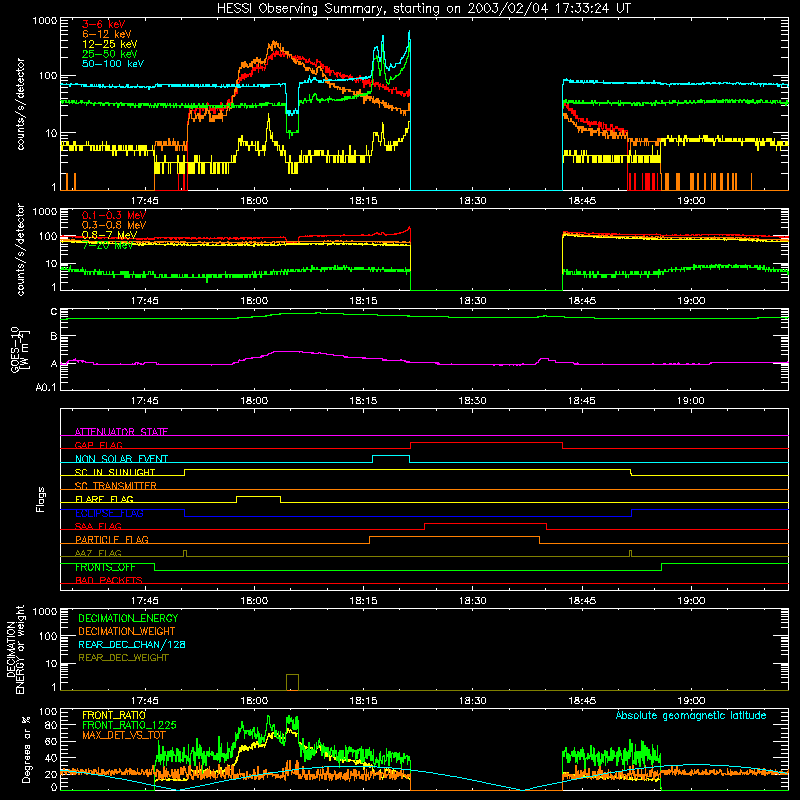
Task: Click the REAR_DEC_WEIGHT box pulse in decimation plot
Action: pyautogui.click(x=292, y=682)
